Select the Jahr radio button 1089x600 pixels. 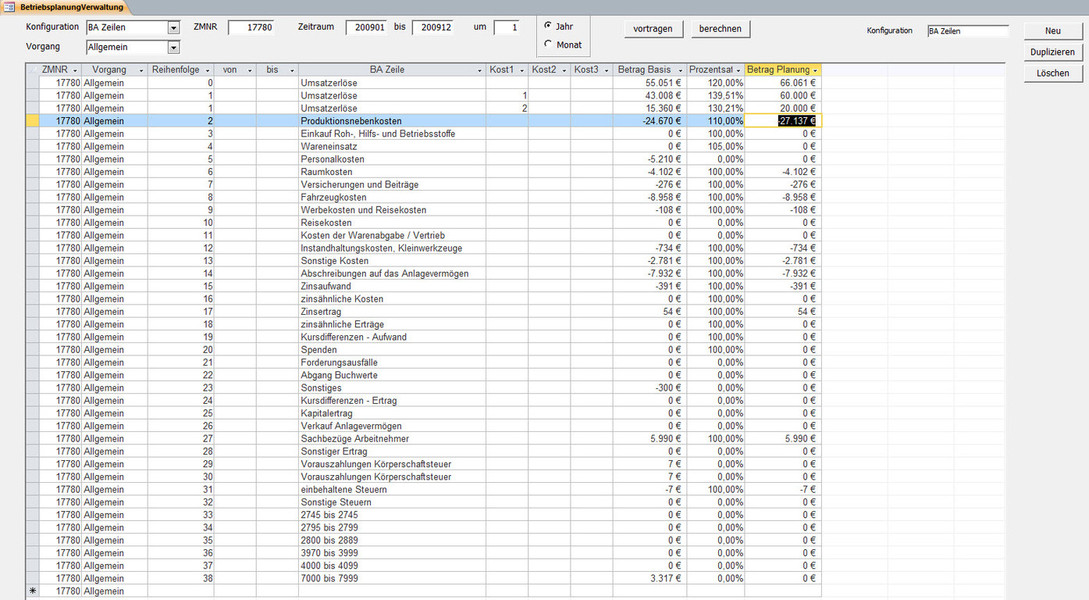click(x=548, y=26)
